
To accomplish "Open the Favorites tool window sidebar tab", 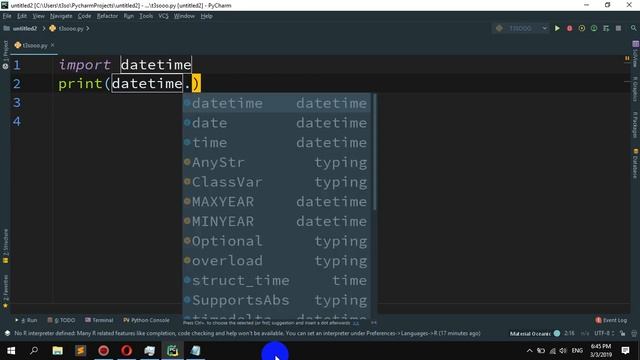I will [x=5, y=291].
